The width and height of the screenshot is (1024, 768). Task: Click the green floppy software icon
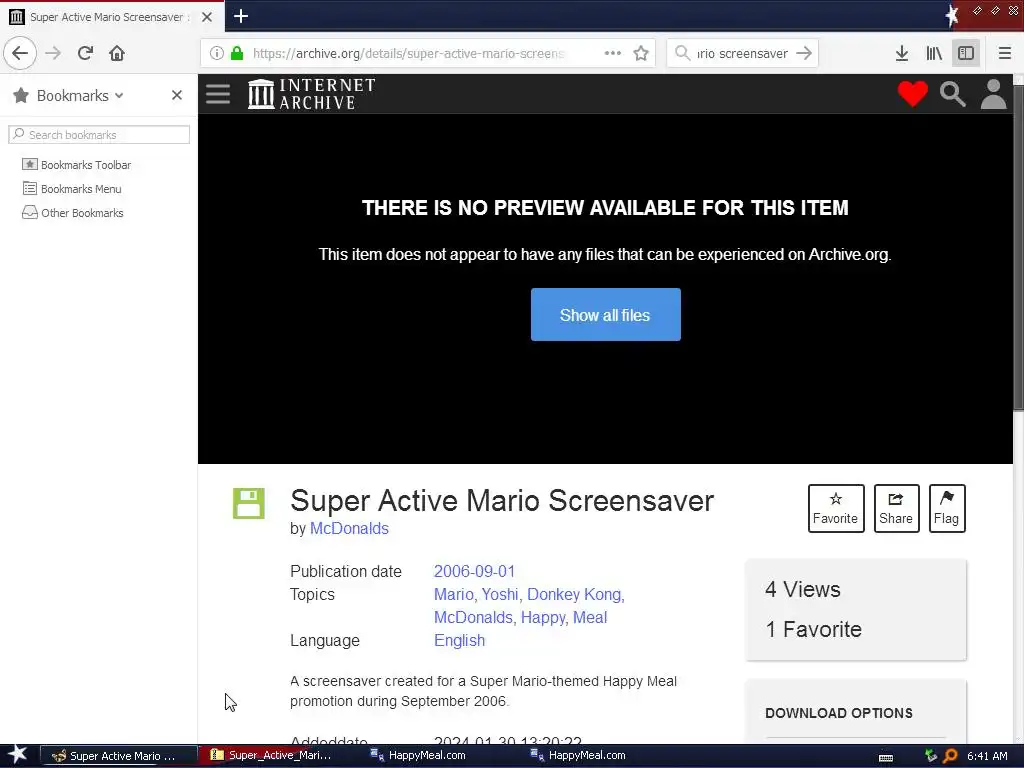tap(249, 504)
